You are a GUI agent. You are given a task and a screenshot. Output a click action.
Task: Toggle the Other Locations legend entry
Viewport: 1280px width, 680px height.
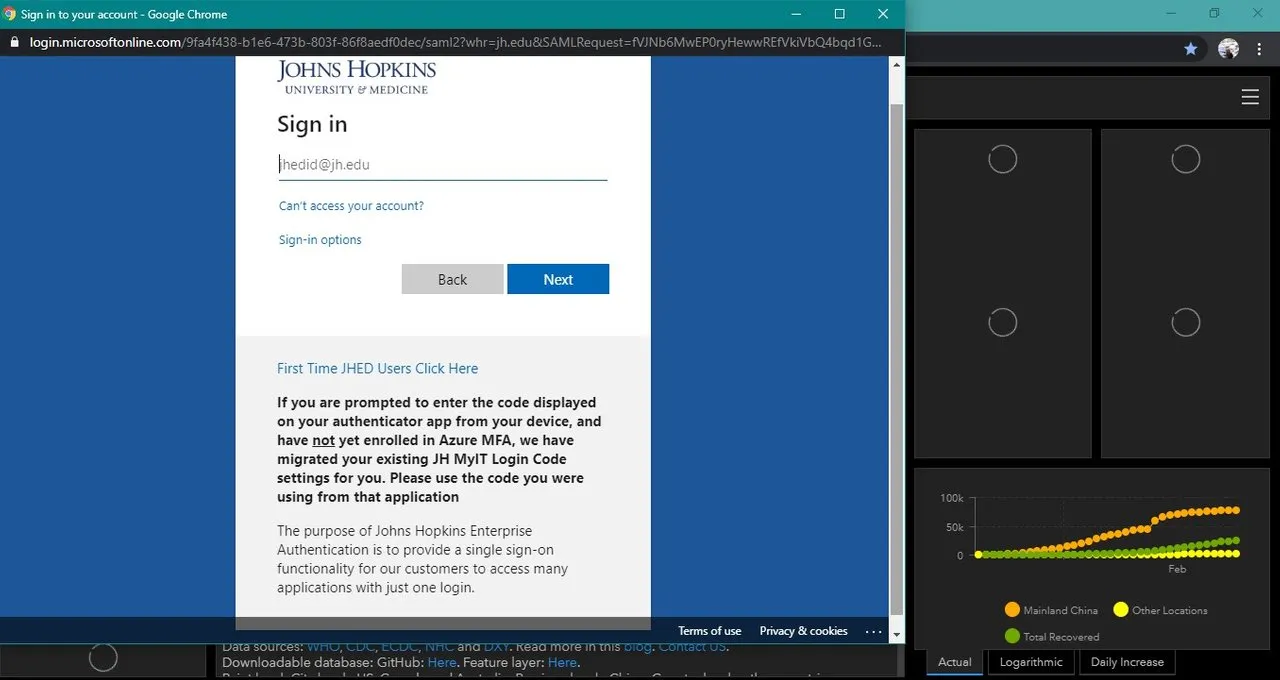[x=1160, y=610]
